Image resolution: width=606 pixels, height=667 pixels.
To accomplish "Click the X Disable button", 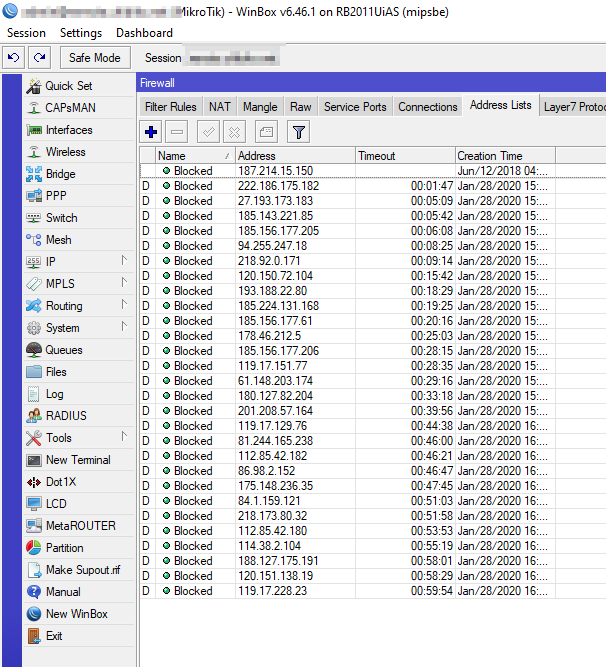I will pyautogui.click(x=234, y=132).
